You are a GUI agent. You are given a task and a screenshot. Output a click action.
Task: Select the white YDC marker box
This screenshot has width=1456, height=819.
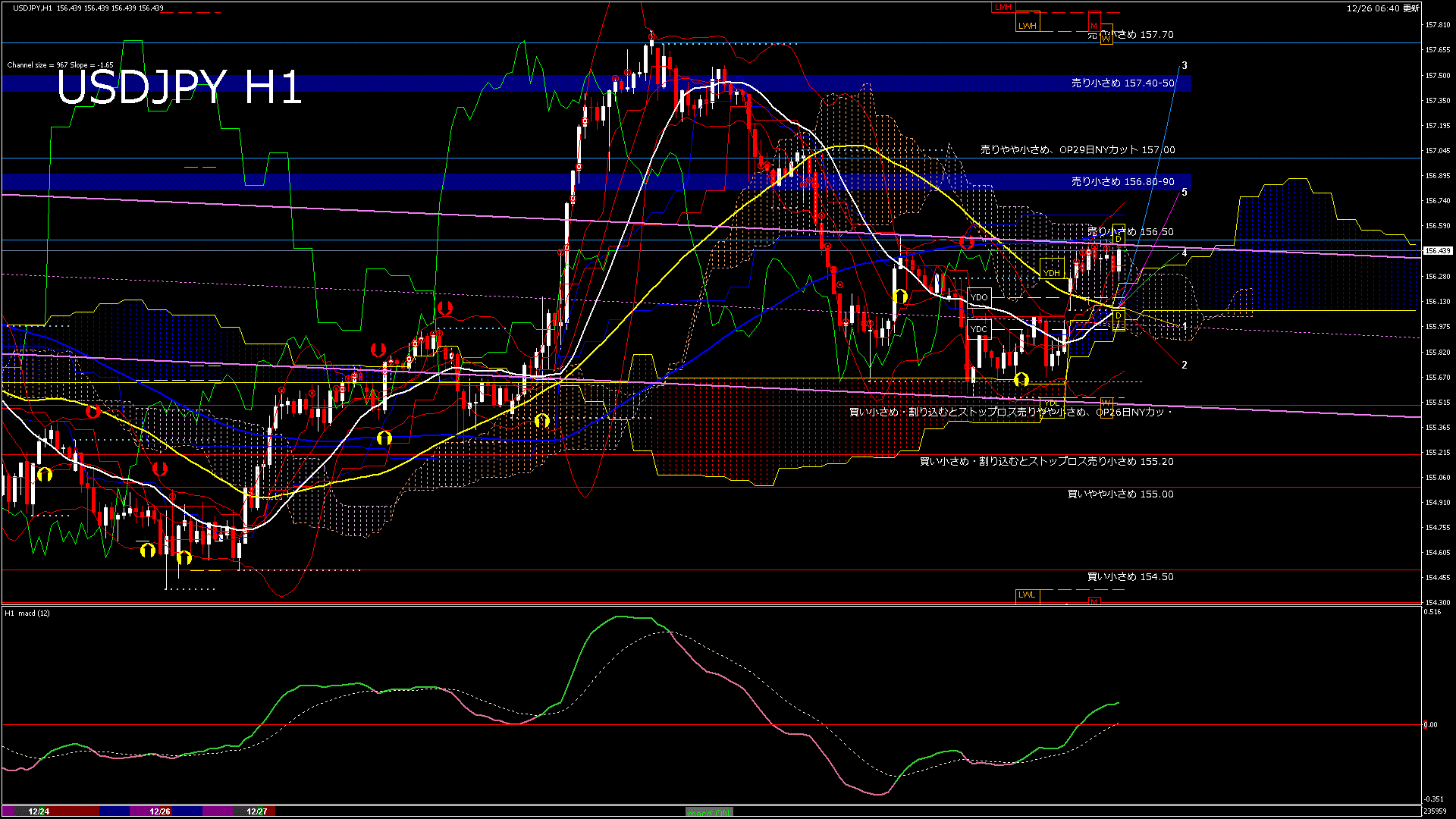(979, 329)
